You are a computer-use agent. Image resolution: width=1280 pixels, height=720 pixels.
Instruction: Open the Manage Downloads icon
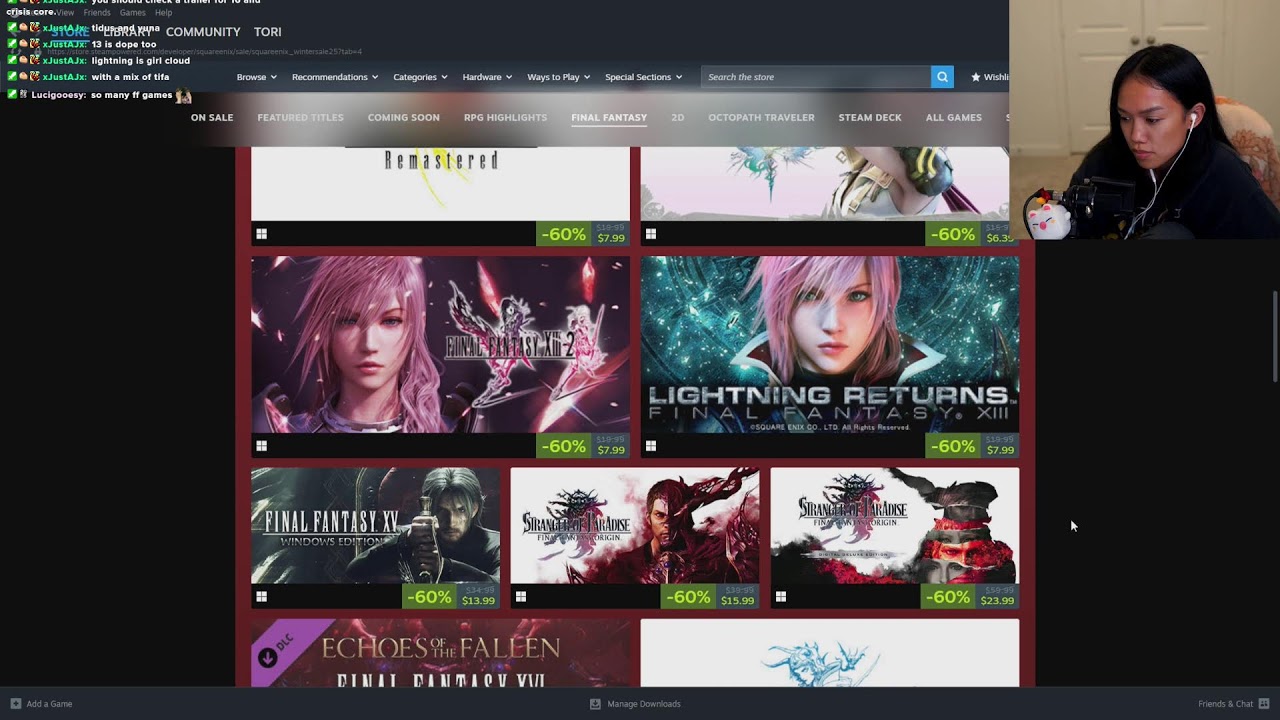tap(595, 704)
